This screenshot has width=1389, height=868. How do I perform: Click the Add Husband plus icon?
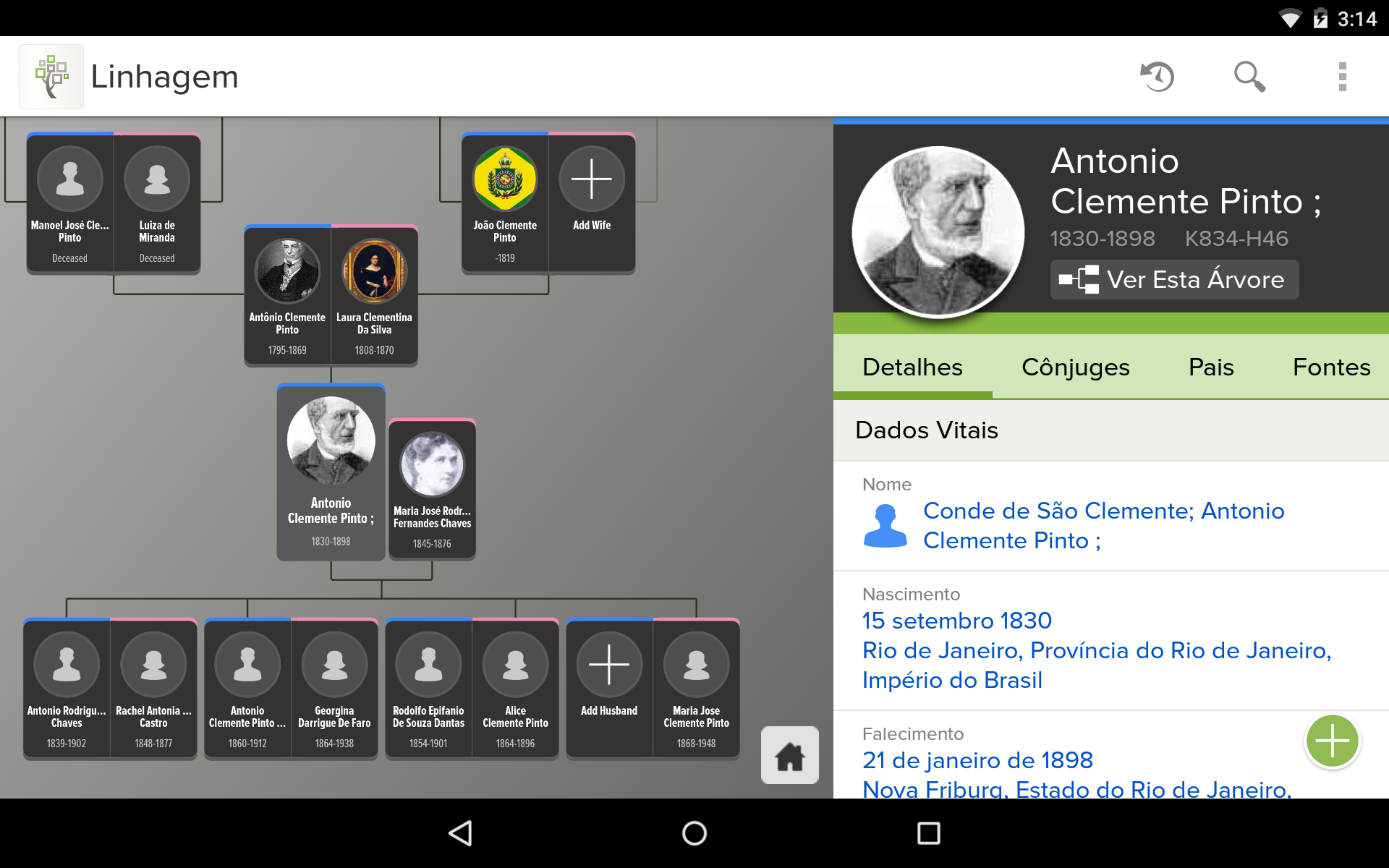(608, 664)
